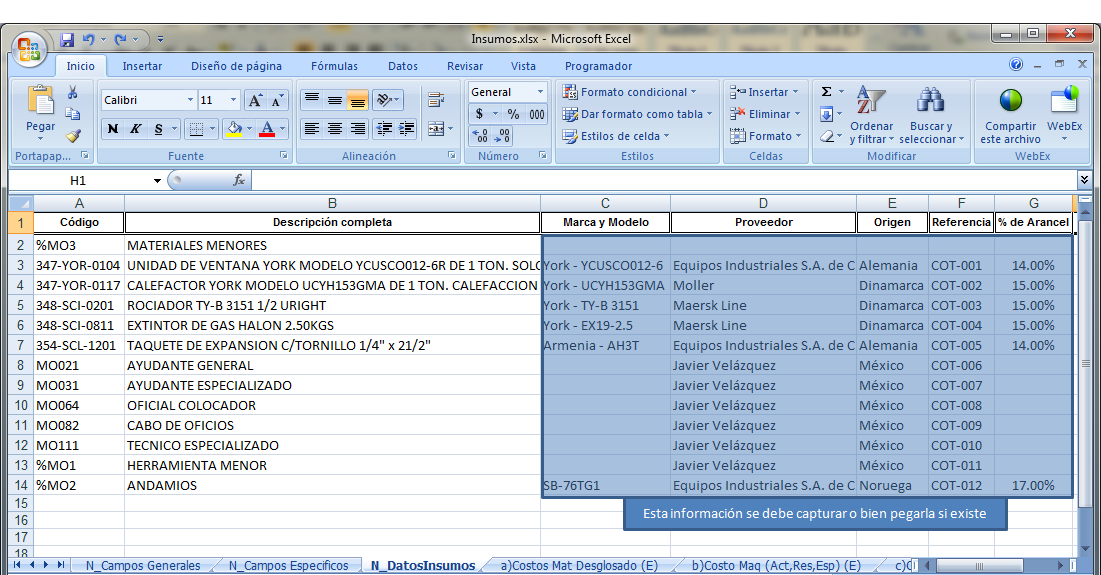This screenshot has width=1101, height=575.
Task: Click the Pegar paste clipboard icon
Action: (40, 100)
